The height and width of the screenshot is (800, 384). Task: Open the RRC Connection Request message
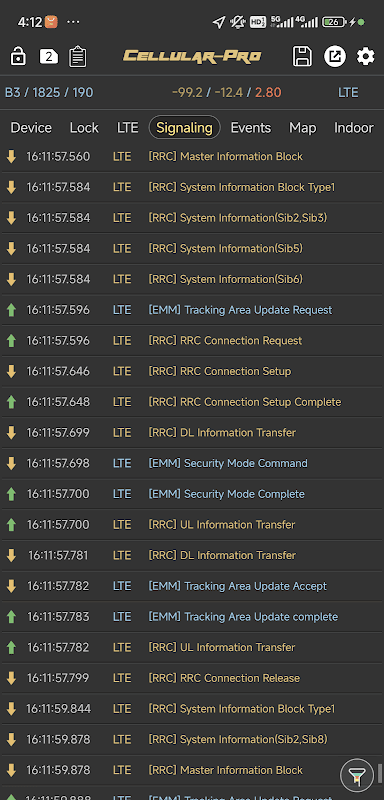pyautogui.click(x=192, y=340)
